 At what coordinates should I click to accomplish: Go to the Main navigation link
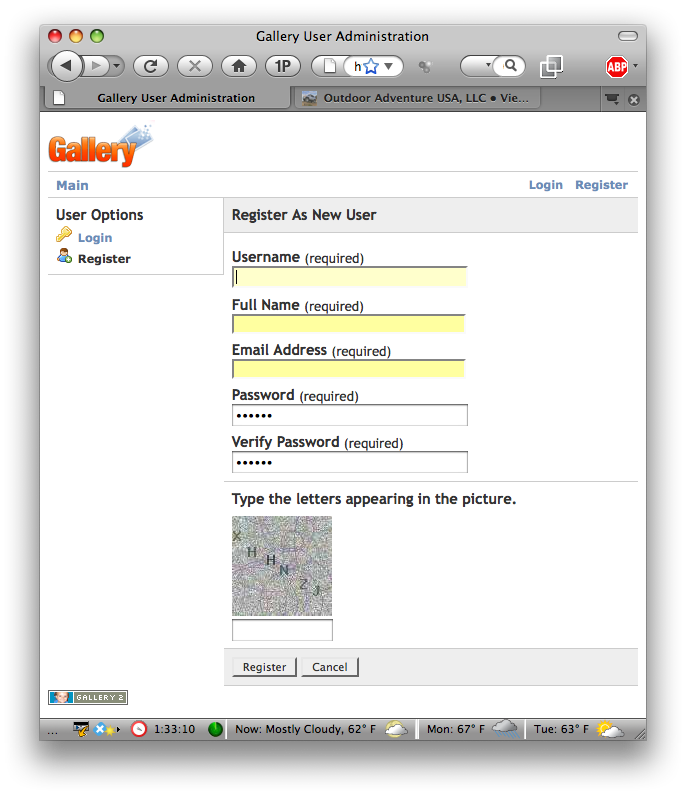[x=72, y=185]
